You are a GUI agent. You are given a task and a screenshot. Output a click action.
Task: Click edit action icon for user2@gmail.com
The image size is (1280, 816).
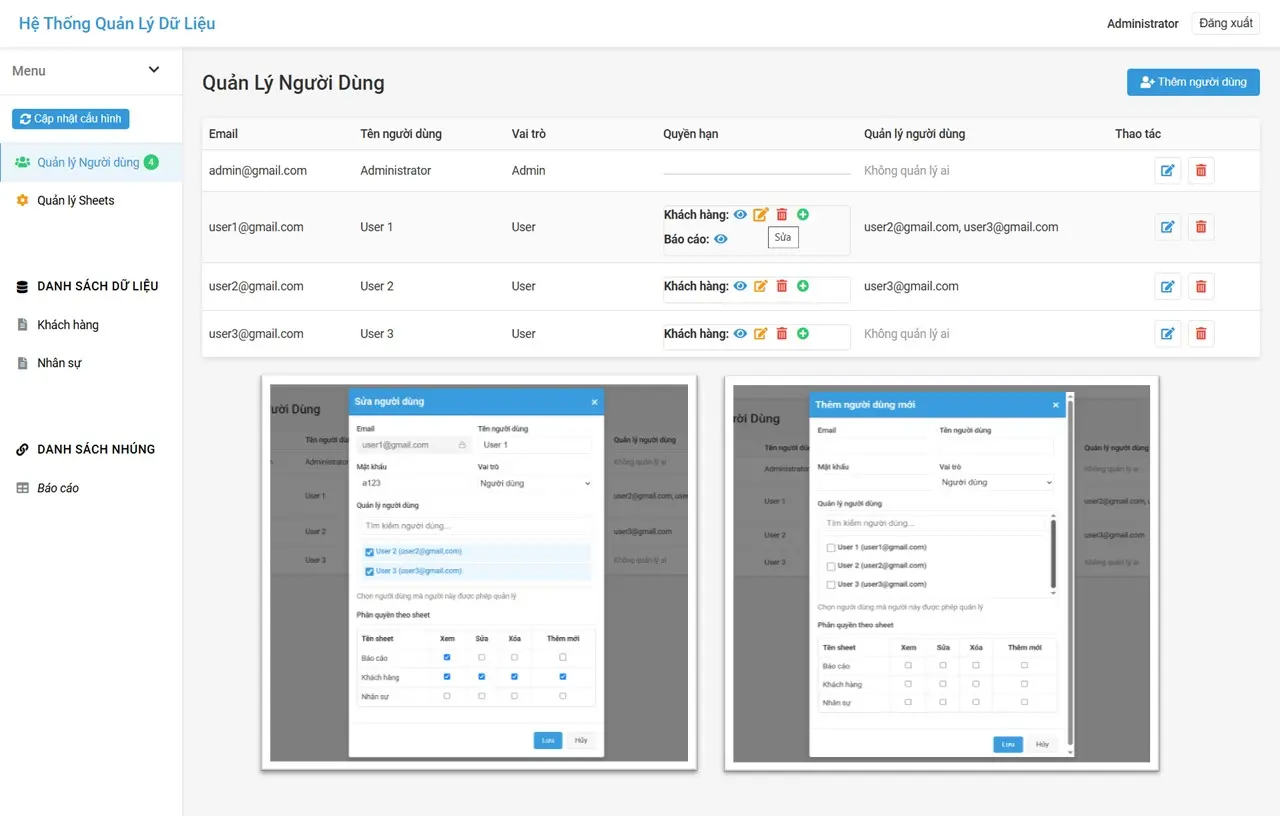pyautogui.click(x=1167, y=286)
